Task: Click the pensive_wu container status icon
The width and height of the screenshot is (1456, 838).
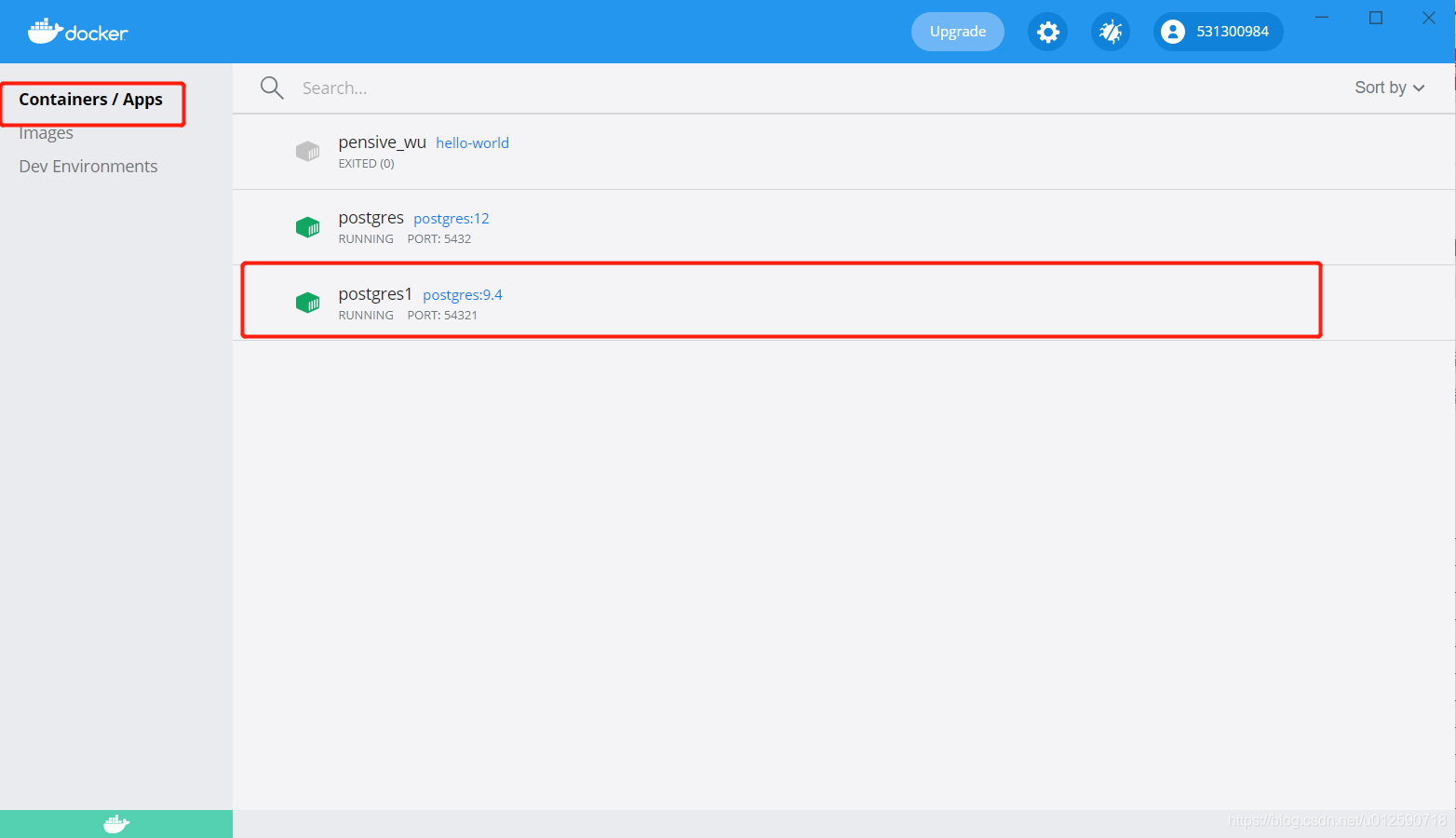Action: point(308,151)
